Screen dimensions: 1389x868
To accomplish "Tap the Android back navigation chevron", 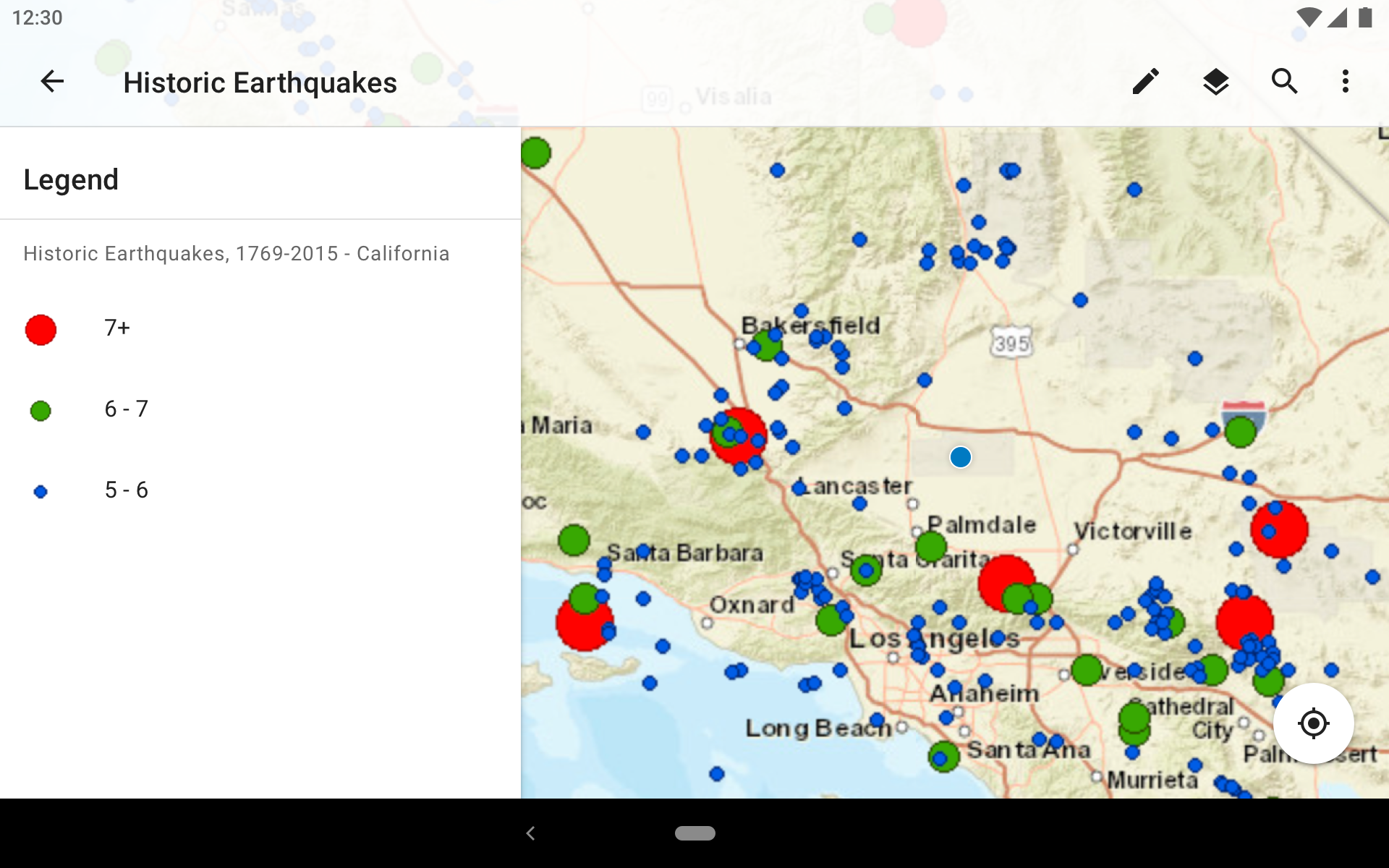I will click(530, 833).
